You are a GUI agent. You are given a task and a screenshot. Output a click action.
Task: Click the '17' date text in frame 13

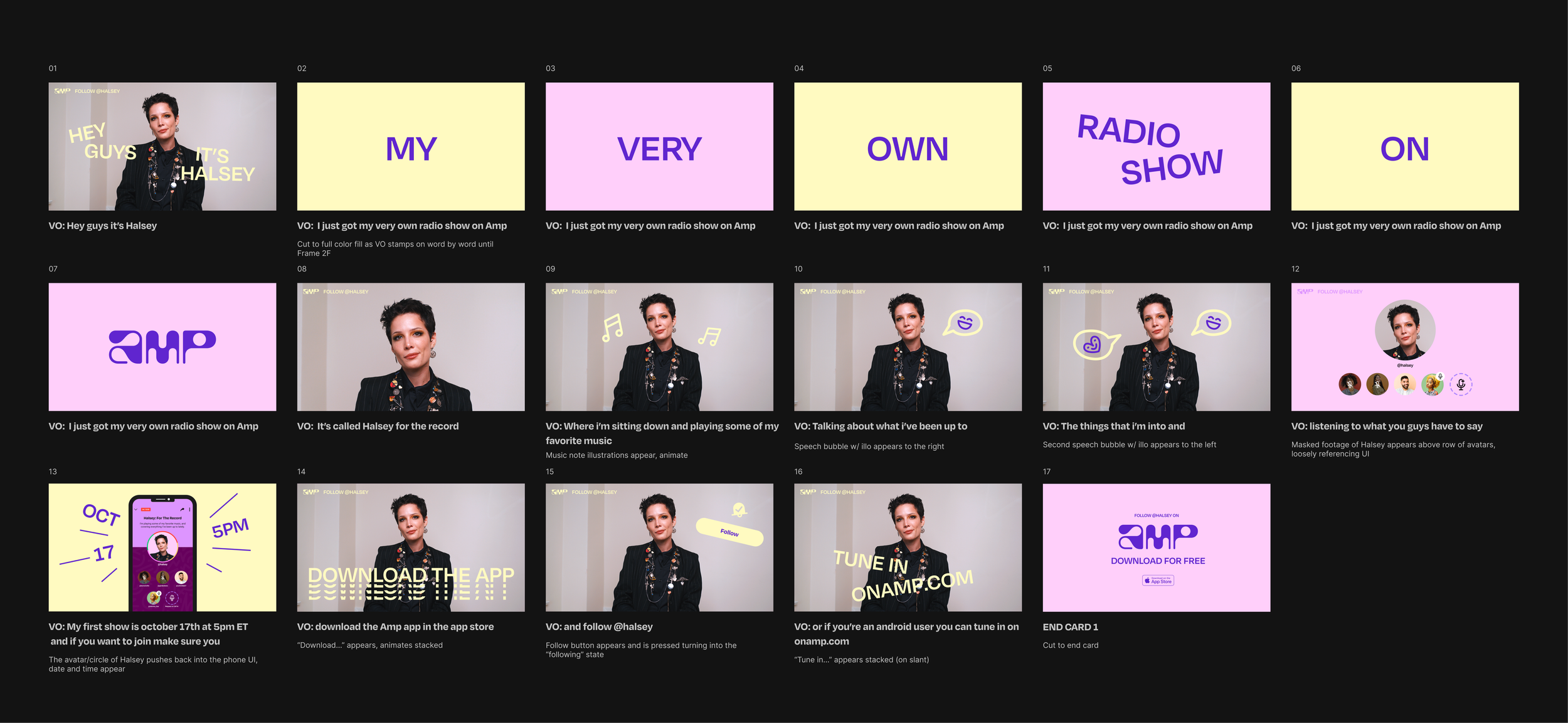104,553
